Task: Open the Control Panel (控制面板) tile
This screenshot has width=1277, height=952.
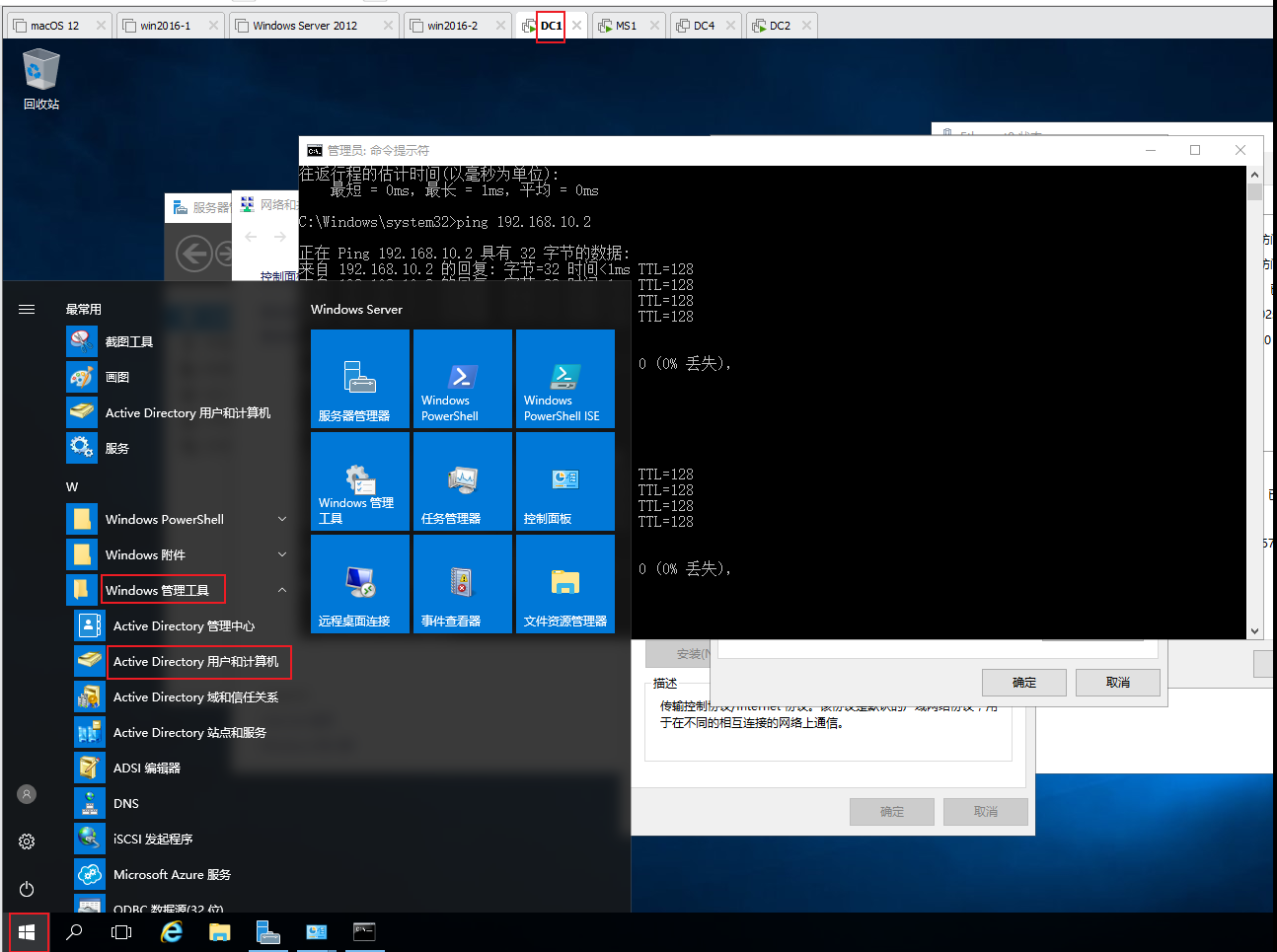Action: 565,481
